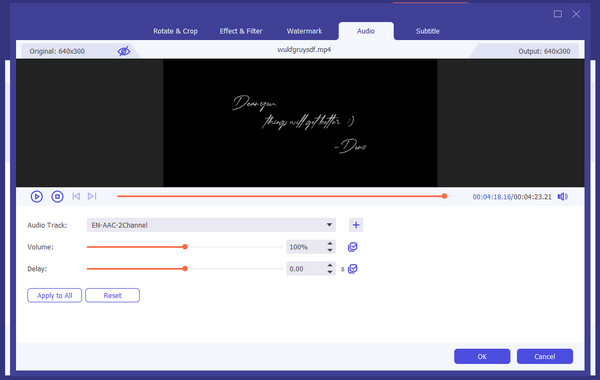Play the video preview
Image resolution: width=600 pixels, height=380 pixels.
tap(37, 197)
